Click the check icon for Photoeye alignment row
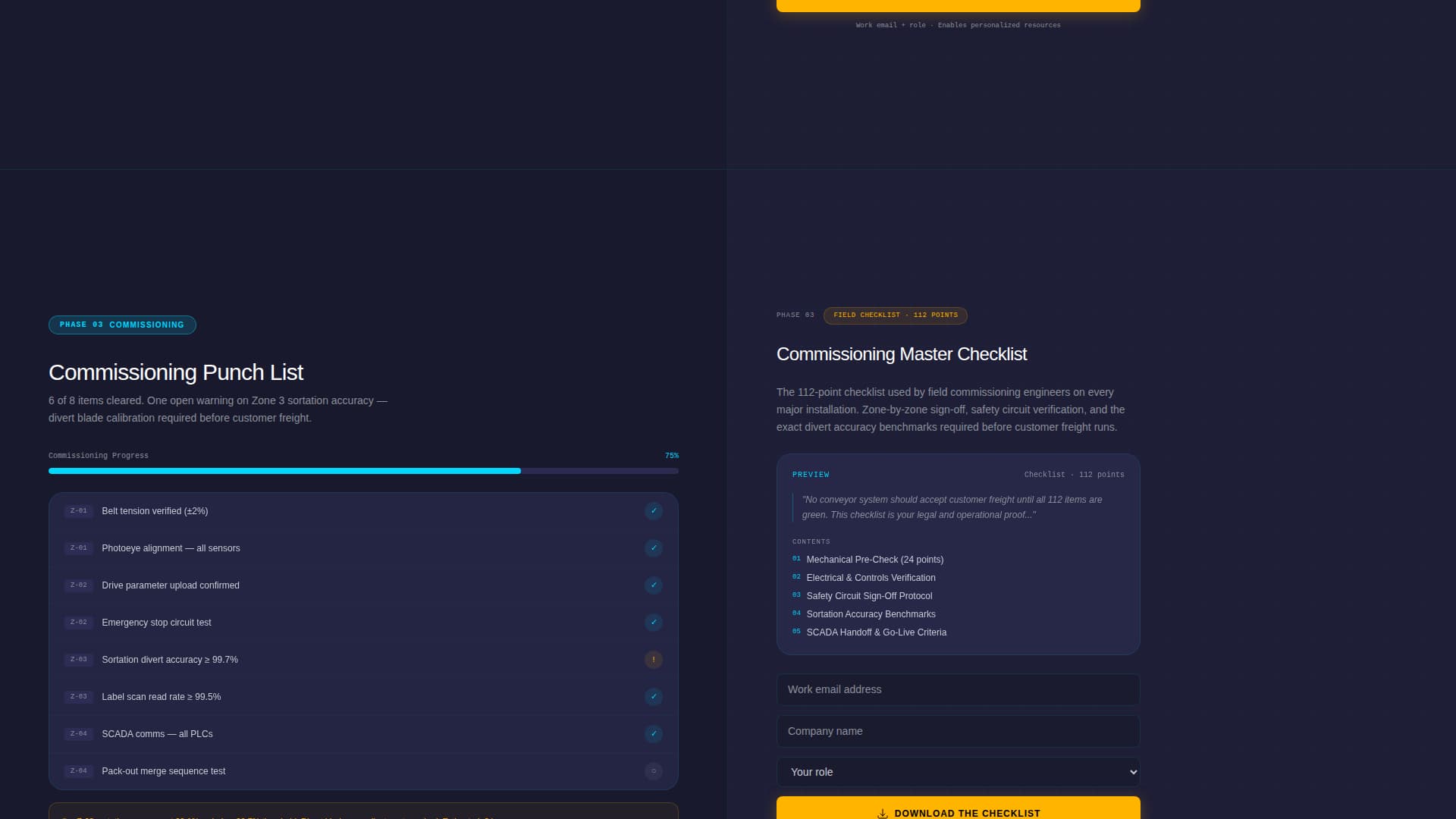This screenshot has height=819, width=1456. (x=654, y=548)
